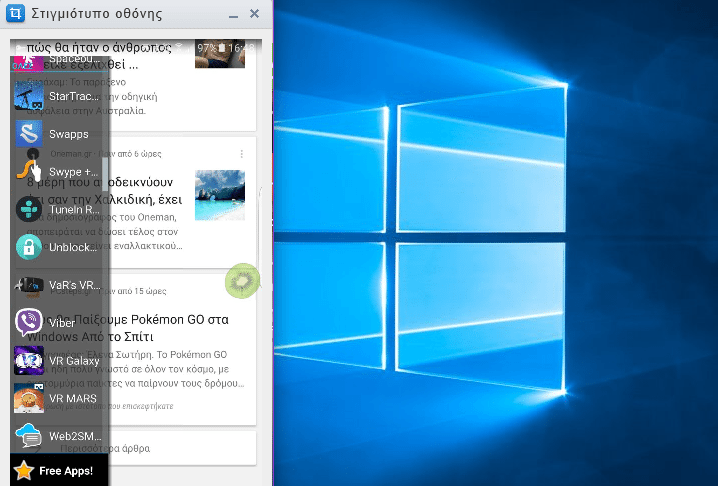Tap the Free Apps! star button
This screenshot has height=486, width=718.
(x=59, y=470)
